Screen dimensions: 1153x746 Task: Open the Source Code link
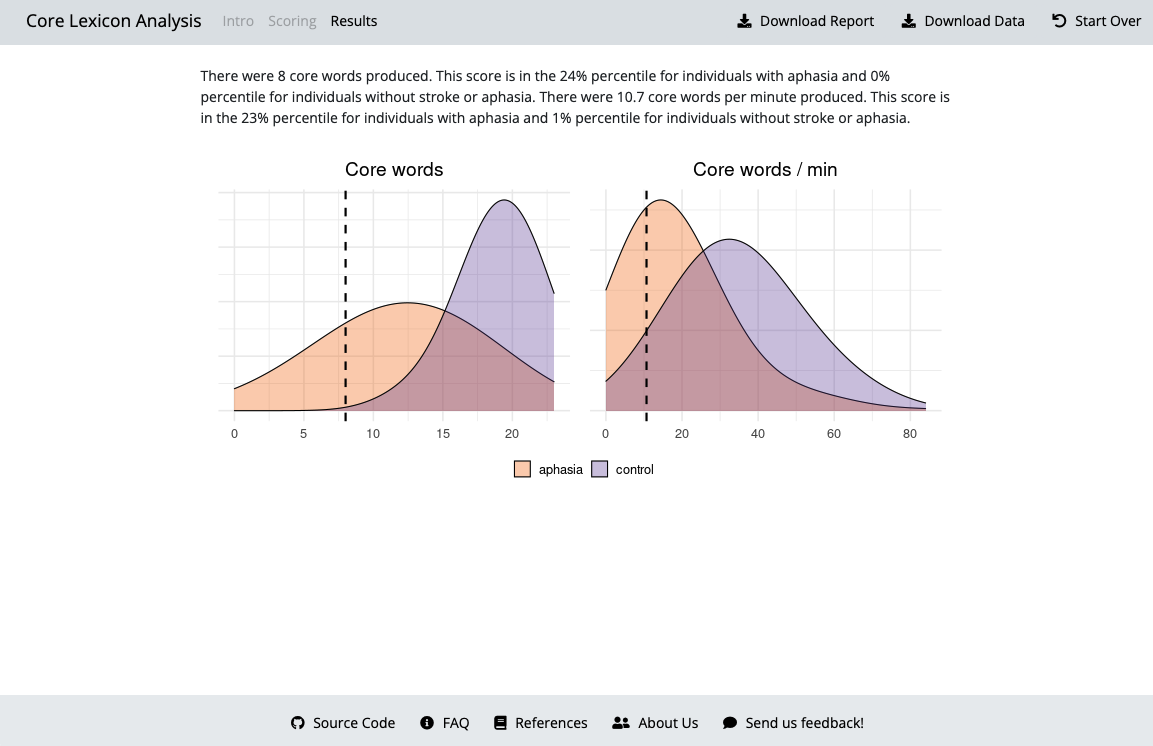[354, 723]
